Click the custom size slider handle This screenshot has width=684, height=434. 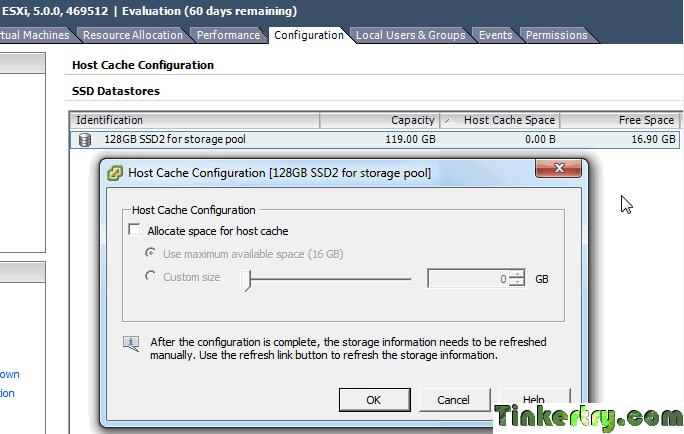[x=246, y=280]
